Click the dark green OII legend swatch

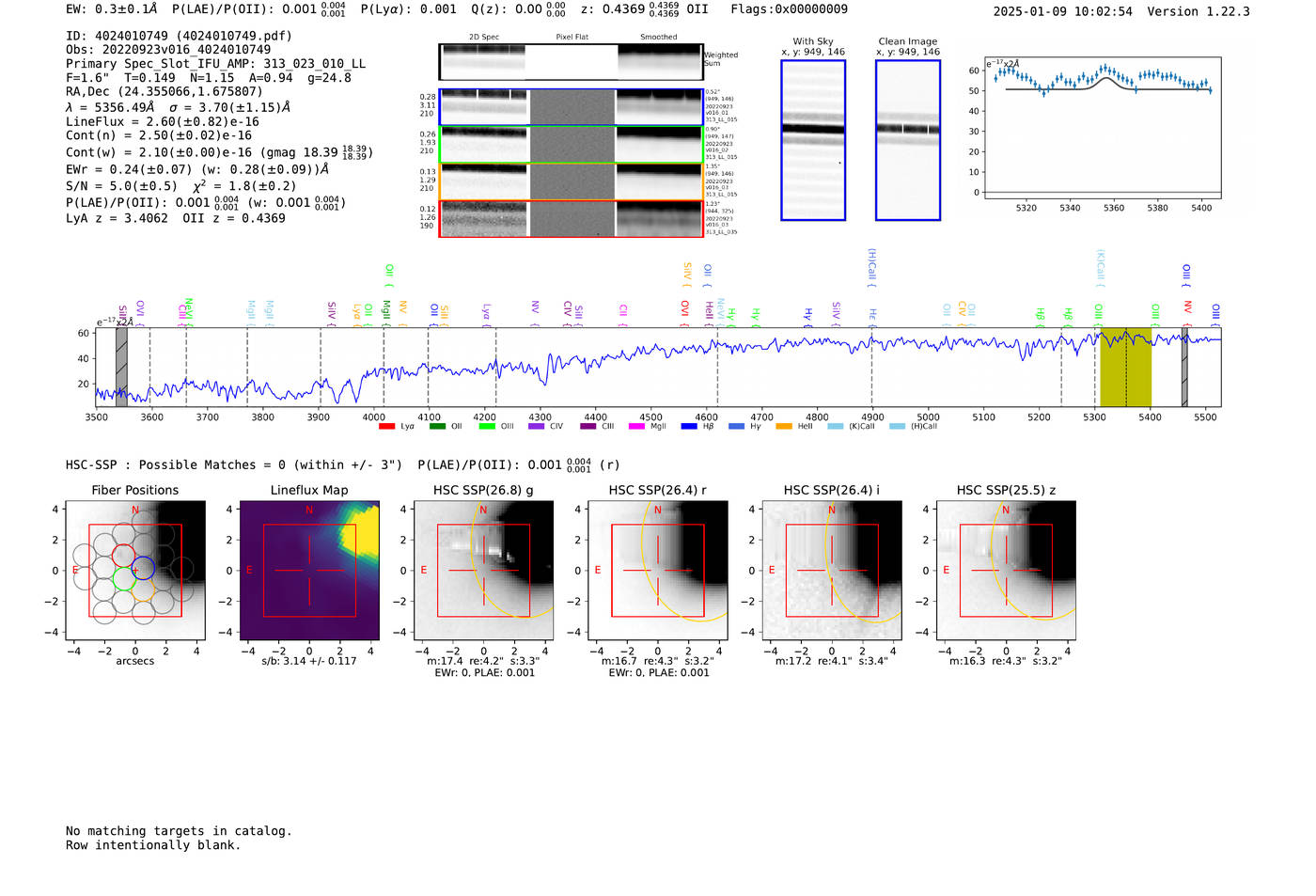point(436,427)
